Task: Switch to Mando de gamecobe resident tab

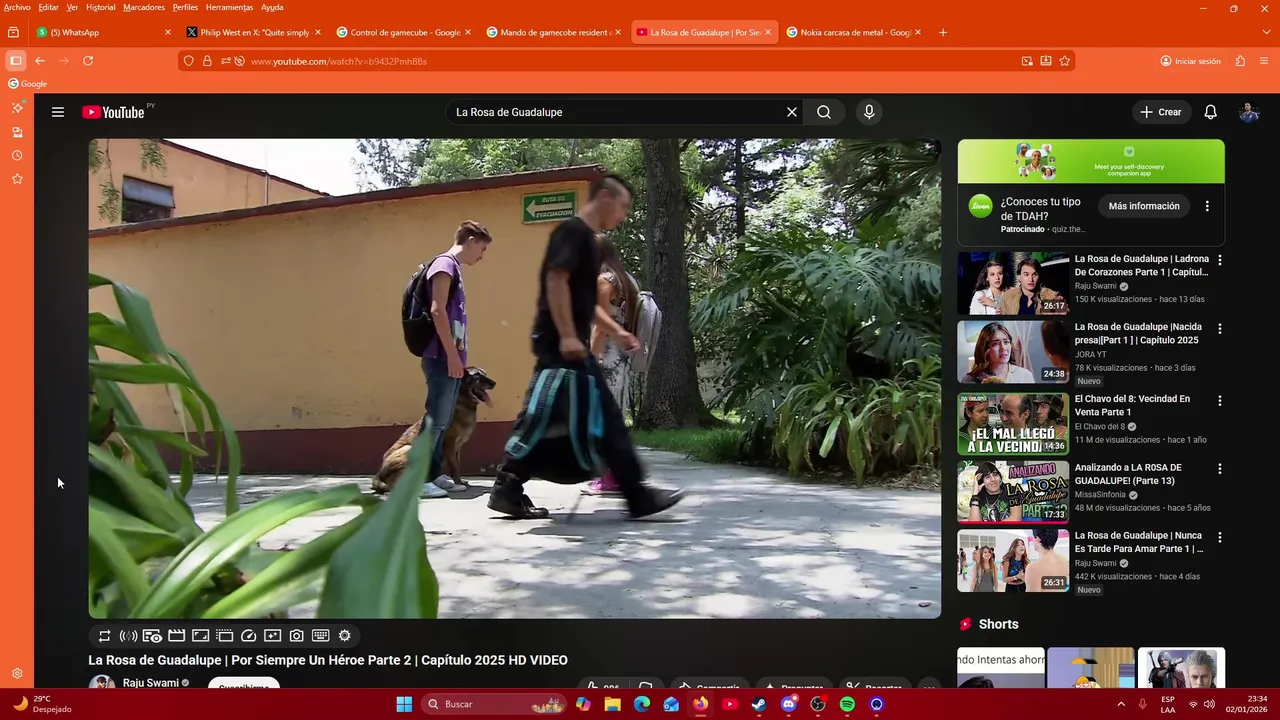Action: click(554, 32)
